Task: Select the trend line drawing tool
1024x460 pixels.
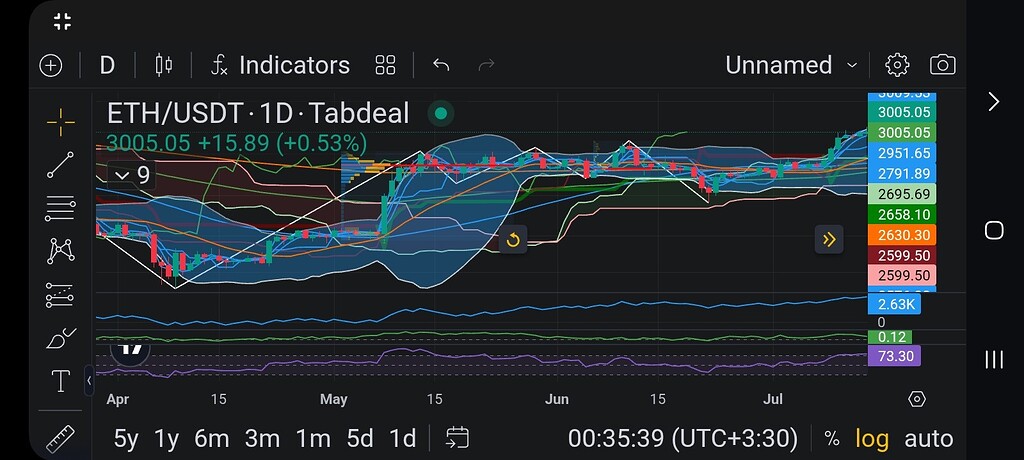Action: pos(60,165)
